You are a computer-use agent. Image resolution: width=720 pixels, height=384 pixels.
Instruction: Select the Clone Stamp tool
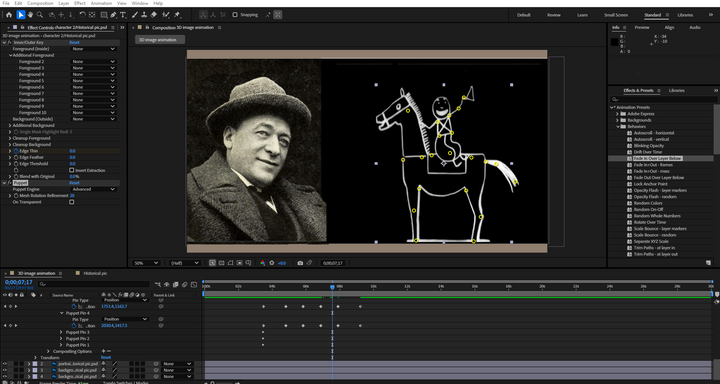[x=144, y=15]
